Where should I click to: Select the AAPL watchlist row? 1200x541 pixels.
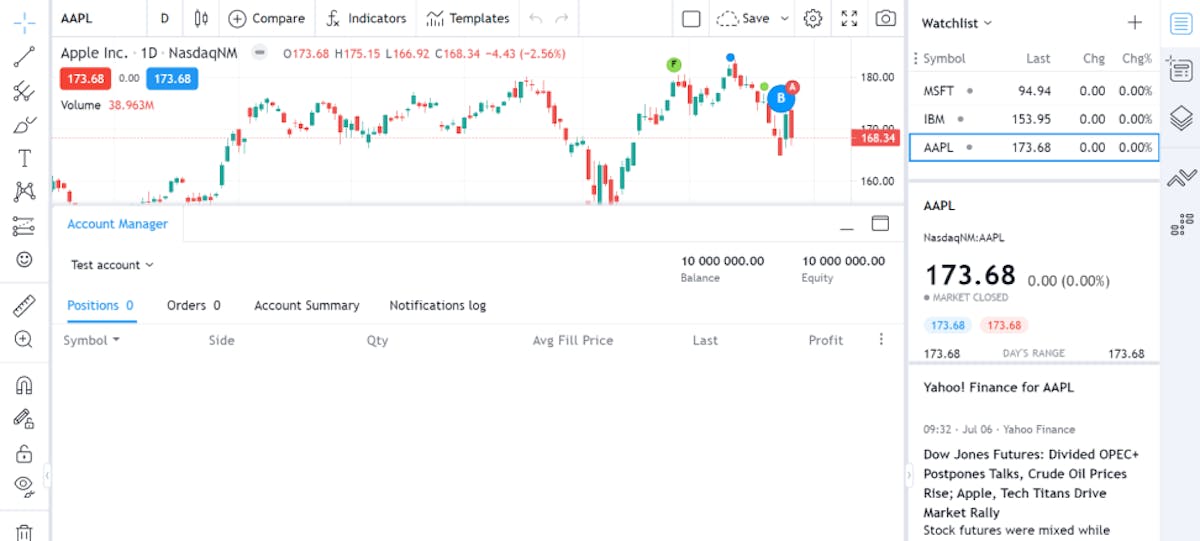pos(1034,147)
